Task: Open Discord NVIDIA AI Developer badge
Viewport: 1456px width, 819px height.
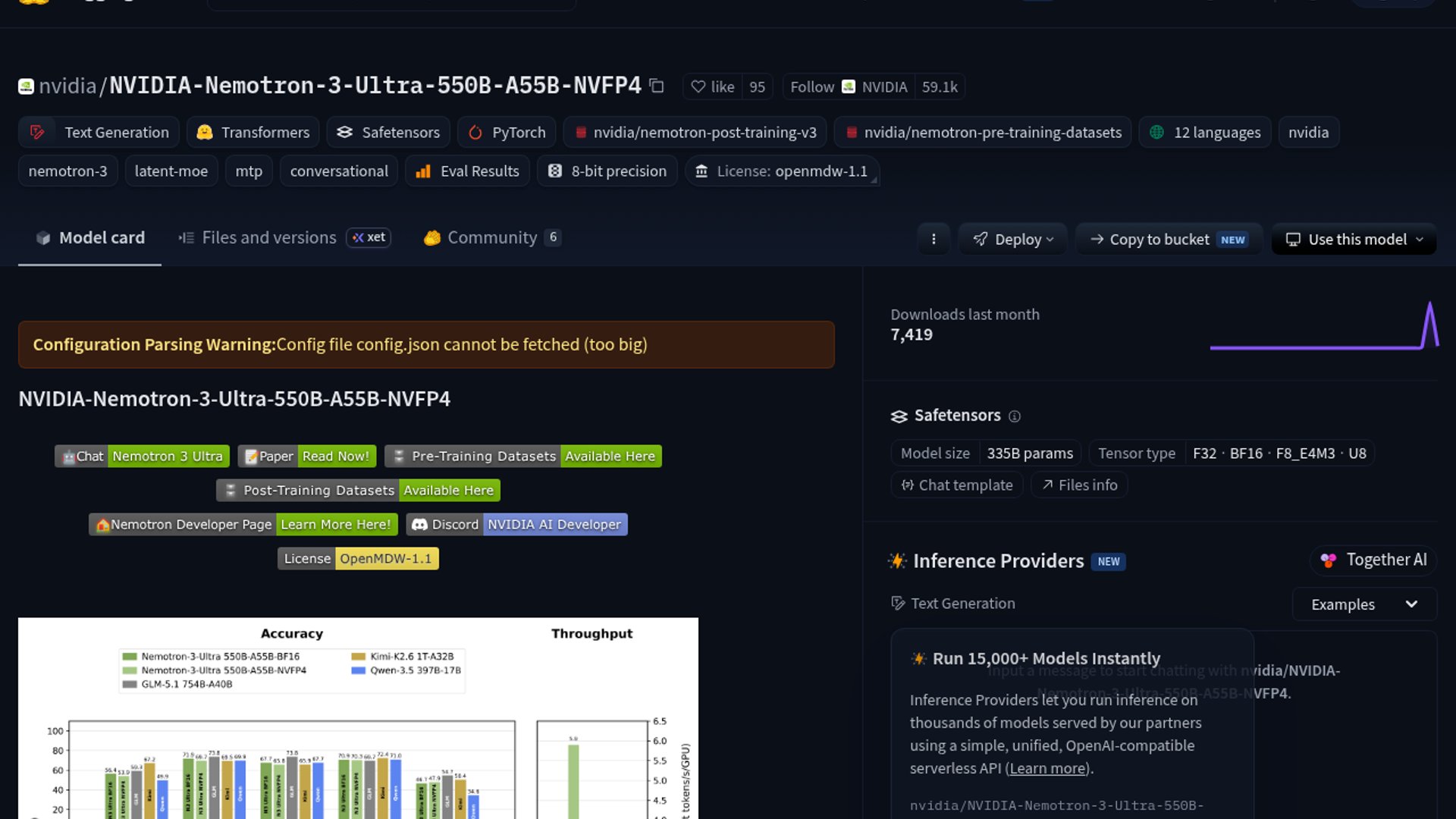Action: point(517,524)
